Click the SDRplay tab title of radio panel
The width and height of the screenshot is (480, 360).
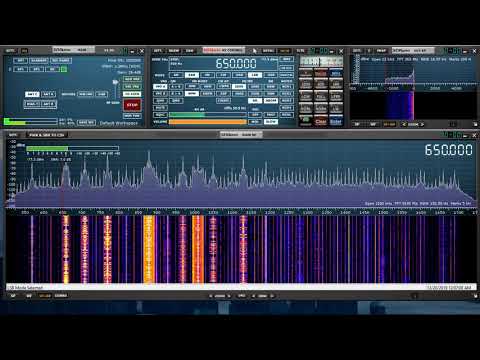(x=73, y=50)
